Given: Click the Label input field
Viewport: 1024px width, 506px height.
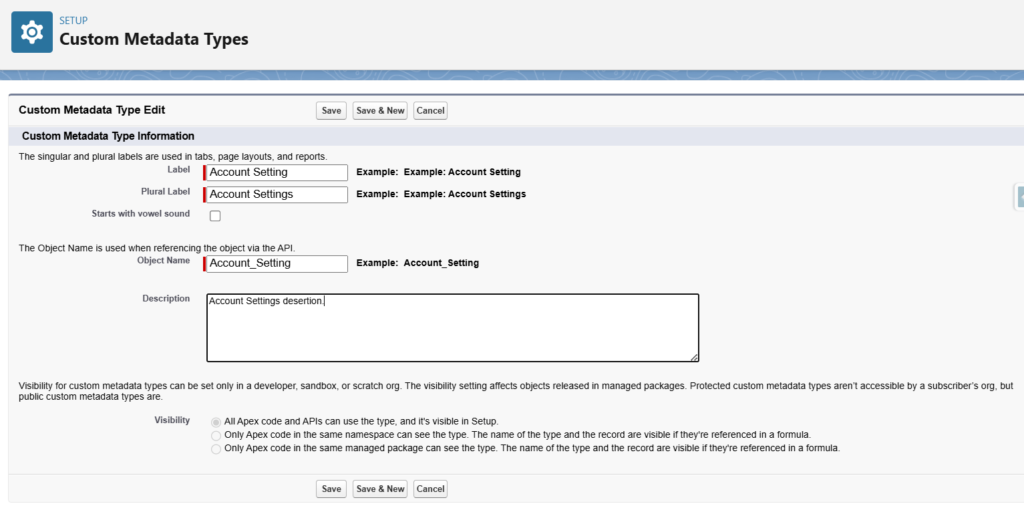Looking at the screenshot, I should point(276,172).
